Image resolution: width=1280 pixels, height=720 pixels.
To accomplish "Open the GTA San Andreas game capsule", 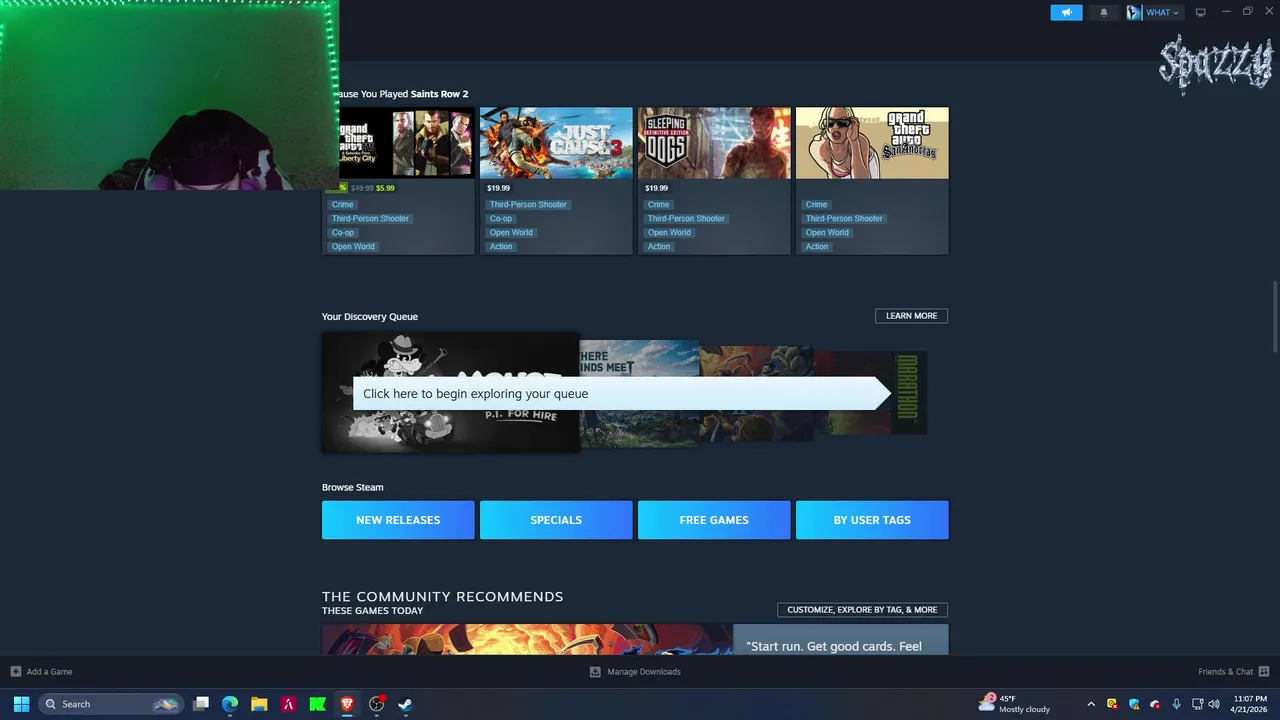I will click(872, 143).
